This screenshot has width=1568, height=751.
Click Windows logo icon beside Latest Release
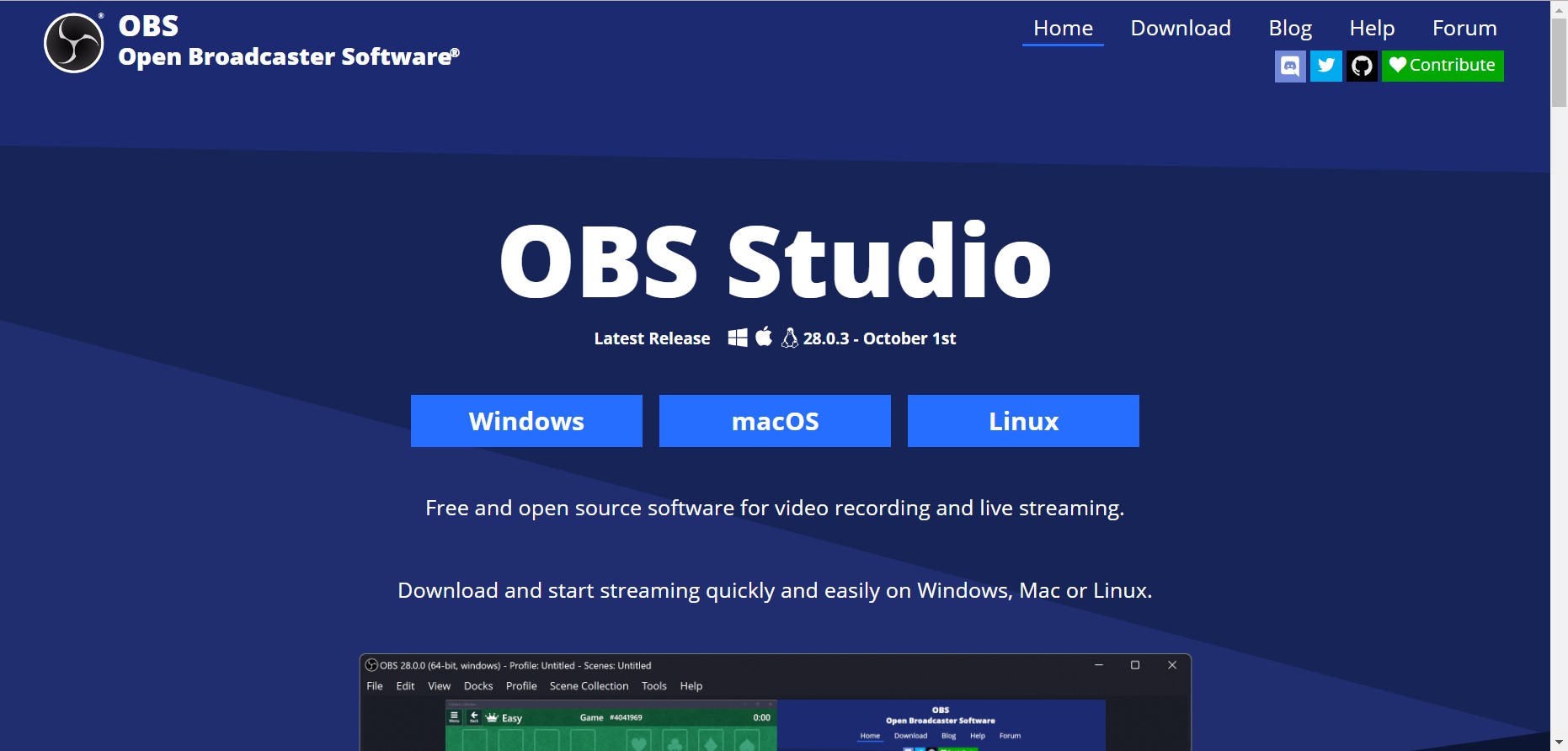pos(738,338)
